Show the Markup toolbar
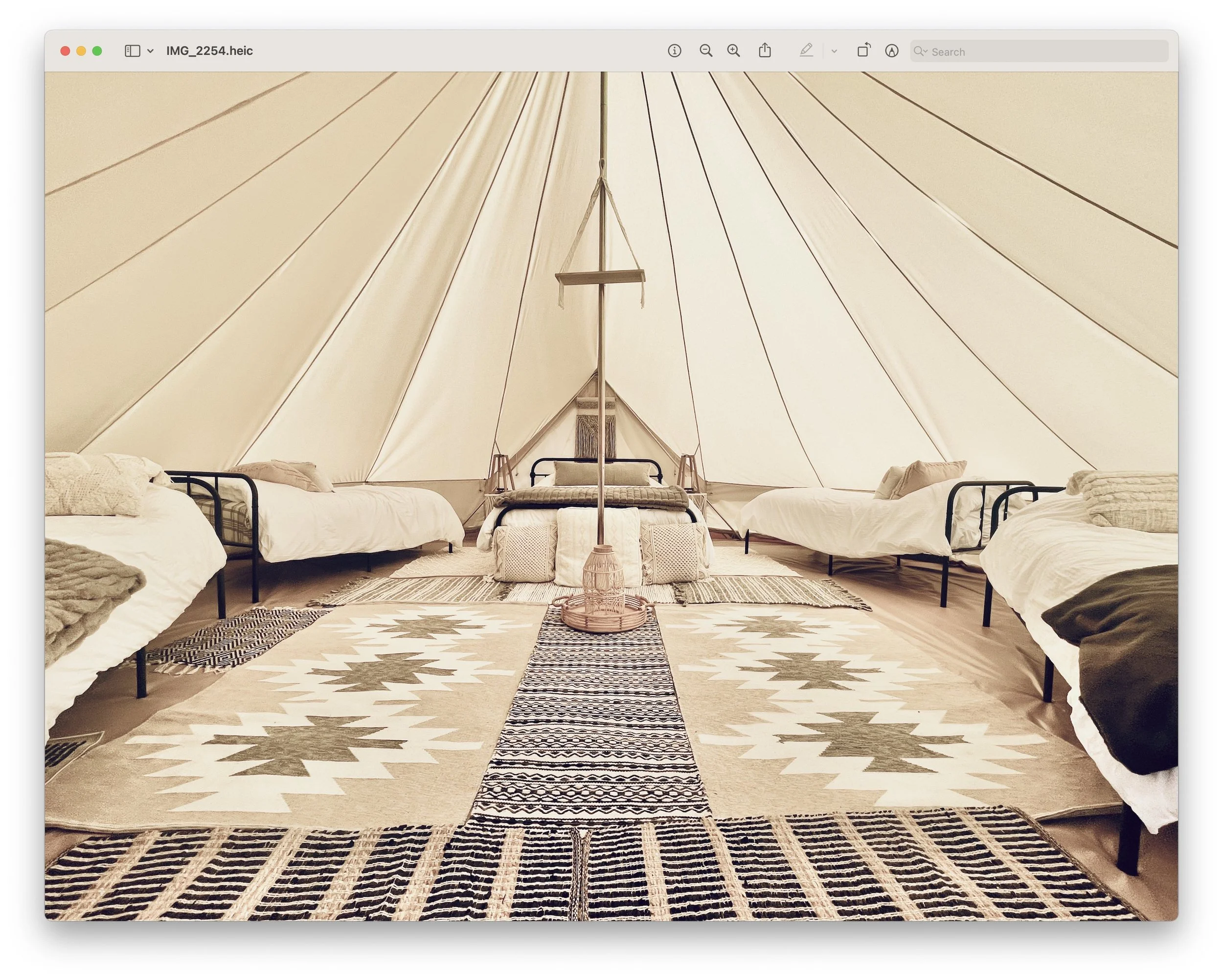This screenshot has width=1223, height=980. pos(892,51)
